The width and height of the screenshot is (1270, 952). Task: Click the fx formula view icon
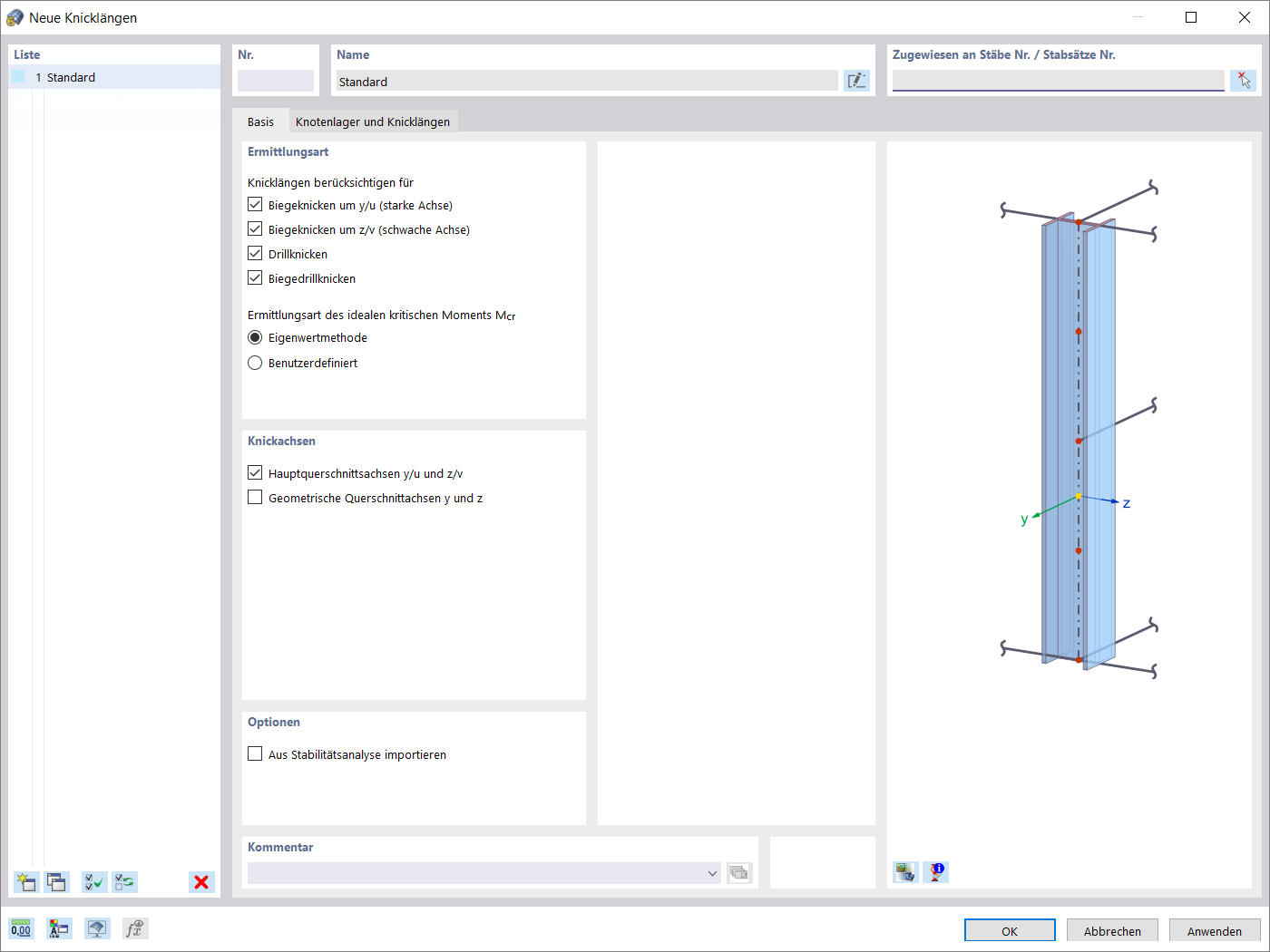135,928
